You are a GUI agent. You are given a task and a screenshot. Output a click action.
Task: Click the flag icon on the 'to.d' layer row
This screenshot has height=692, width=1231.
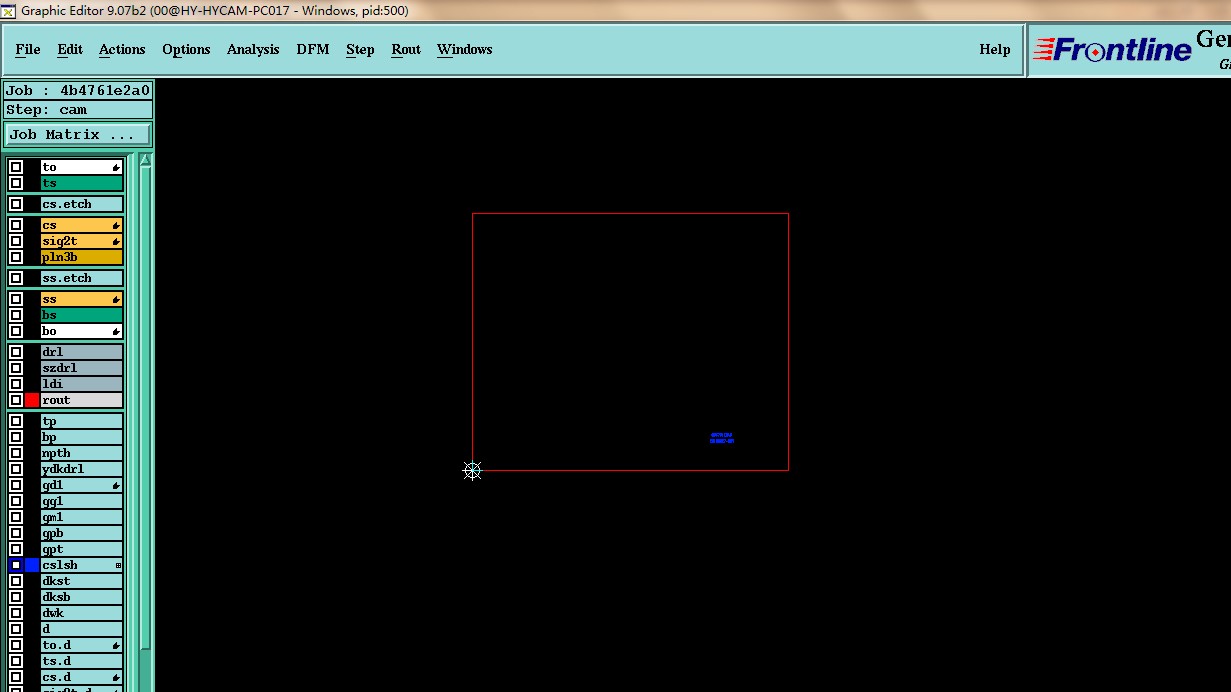[x=117, y=646]
